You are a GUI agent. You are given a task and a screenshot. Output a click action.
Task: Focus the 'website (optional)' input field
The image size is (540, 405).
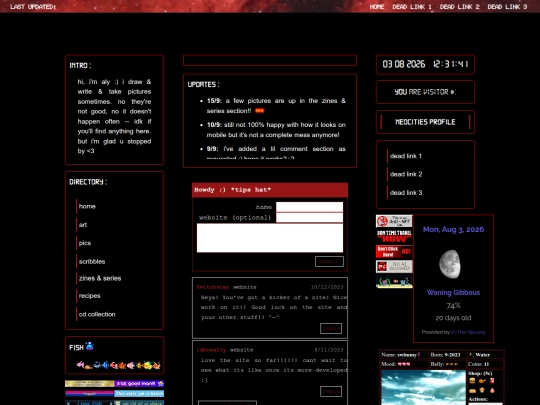point(309,217)
